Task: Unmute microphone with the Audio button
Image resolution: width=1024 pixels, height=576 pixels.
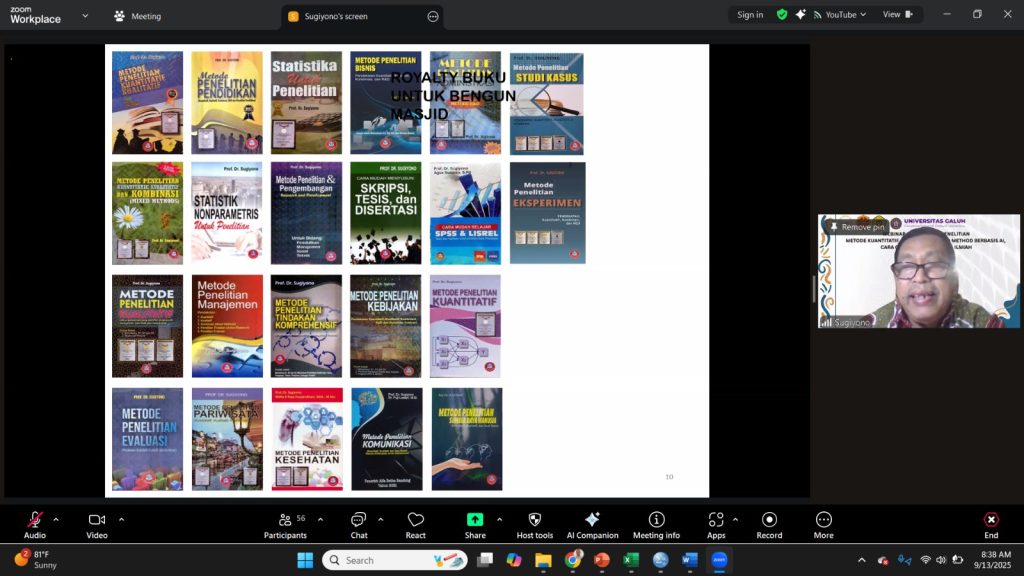Action: coord(35,524)
